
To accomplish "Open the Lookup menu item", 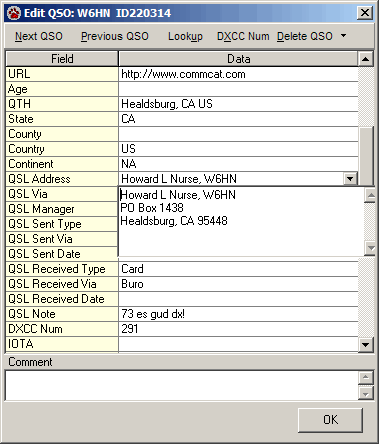I will tap(185, 36).
